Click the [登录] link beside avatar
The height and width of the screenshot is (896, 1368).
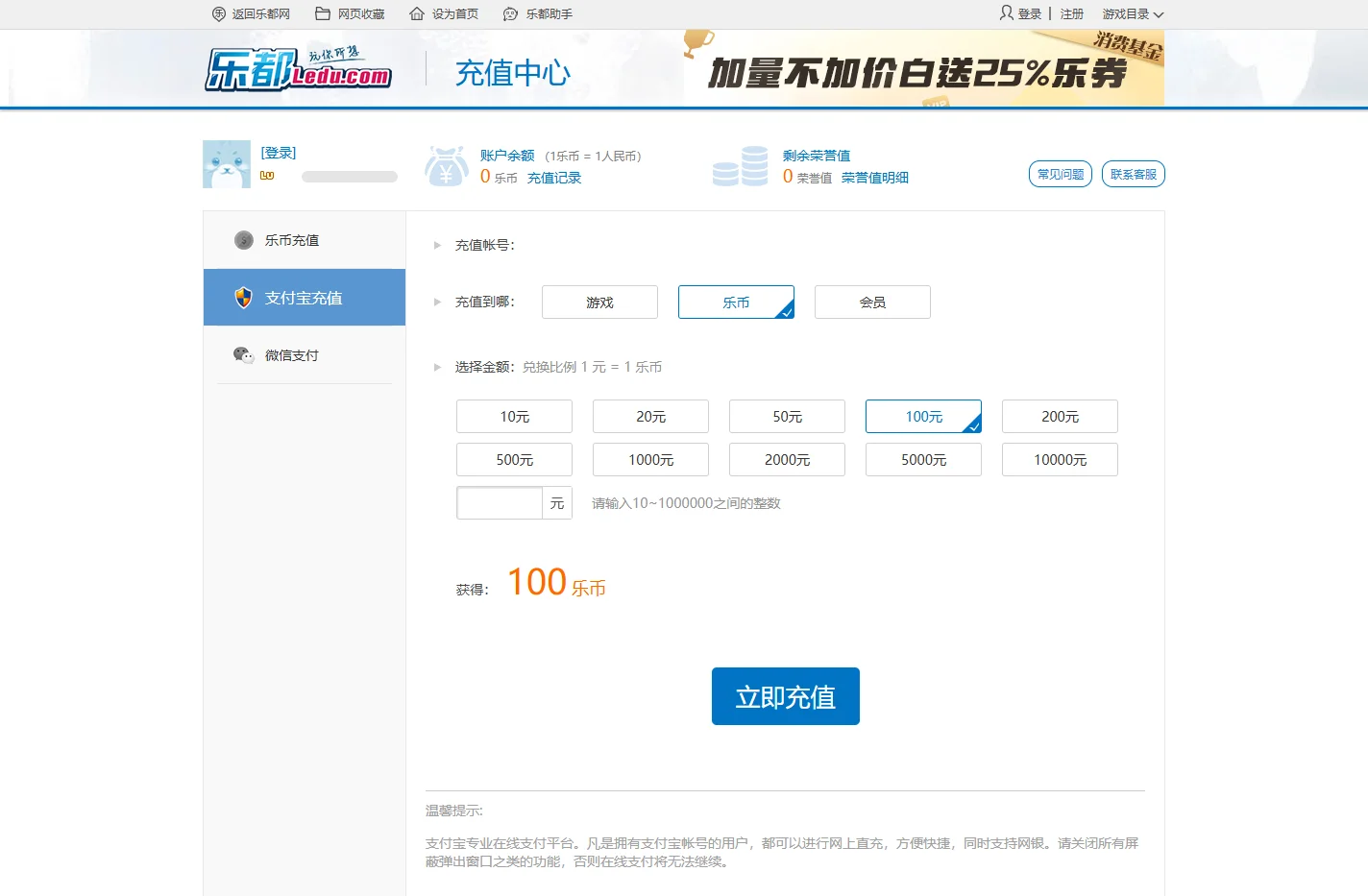coord(279,153)
